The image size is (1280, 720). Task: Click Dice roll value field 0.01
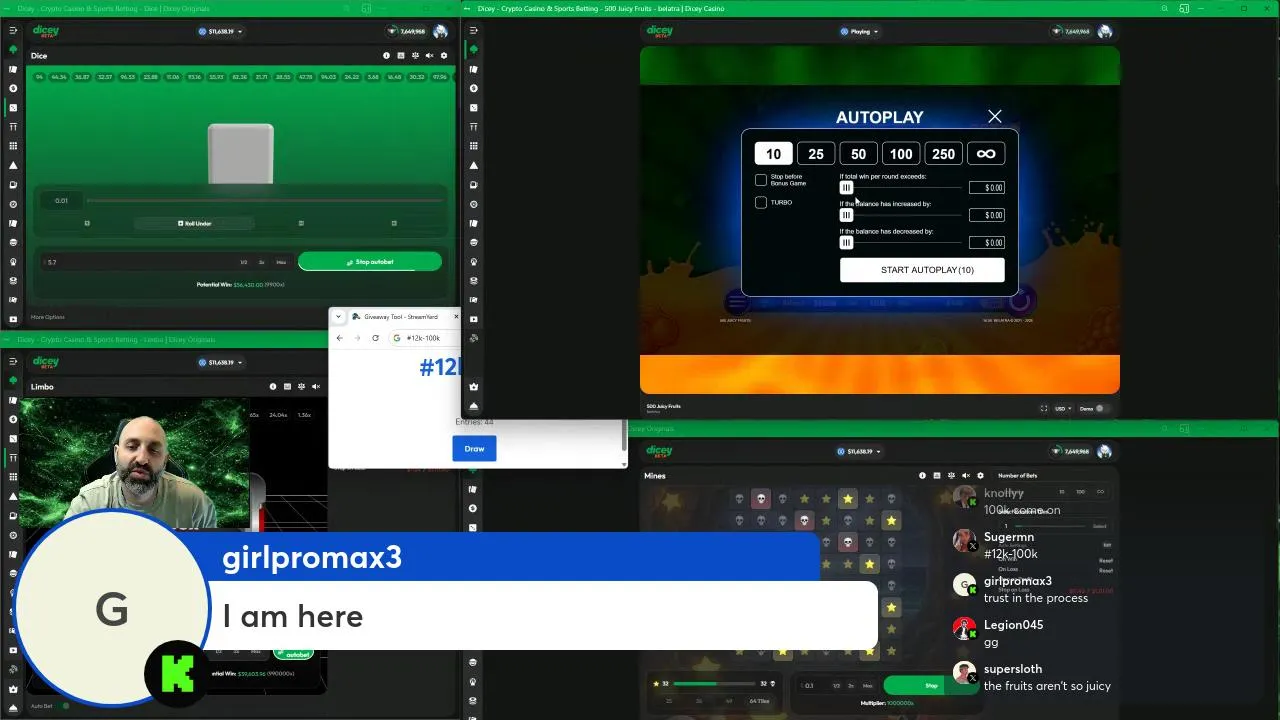click(x=62, y=201)
